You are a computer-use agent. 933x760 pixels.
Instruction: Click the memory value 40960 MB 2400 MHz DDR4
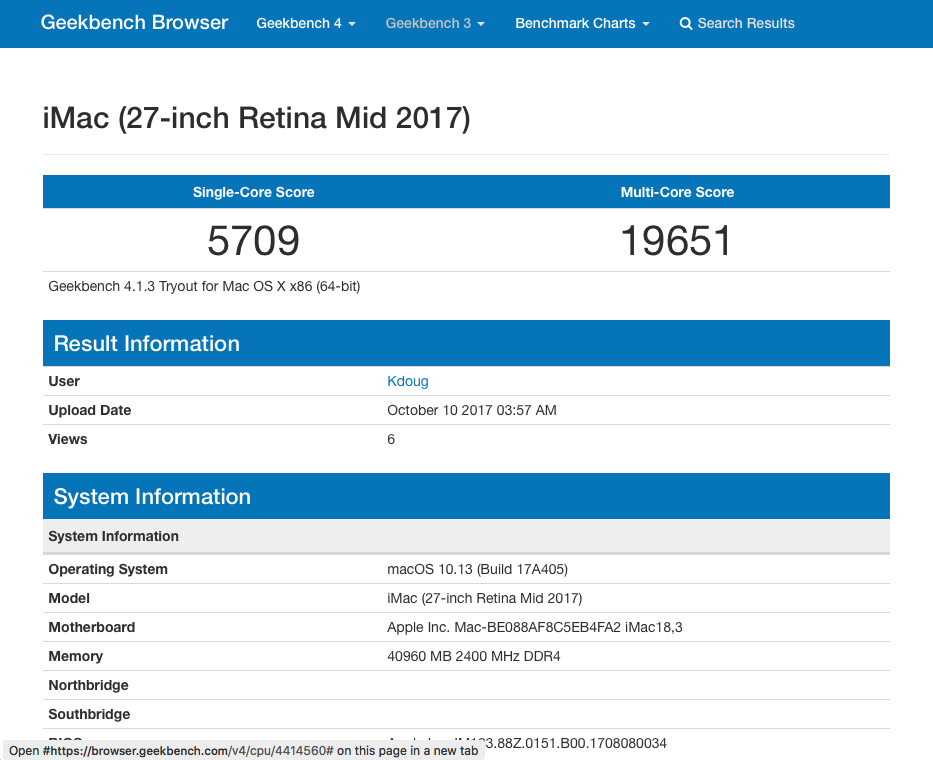[x=474, y=656]
